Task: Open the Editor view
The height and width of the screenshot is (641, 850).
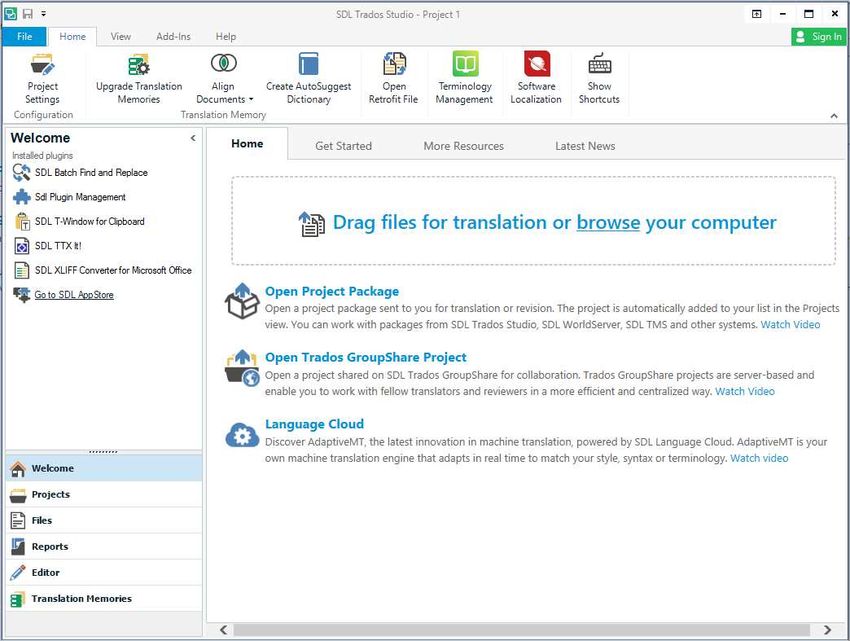Action: pos(104,572)
